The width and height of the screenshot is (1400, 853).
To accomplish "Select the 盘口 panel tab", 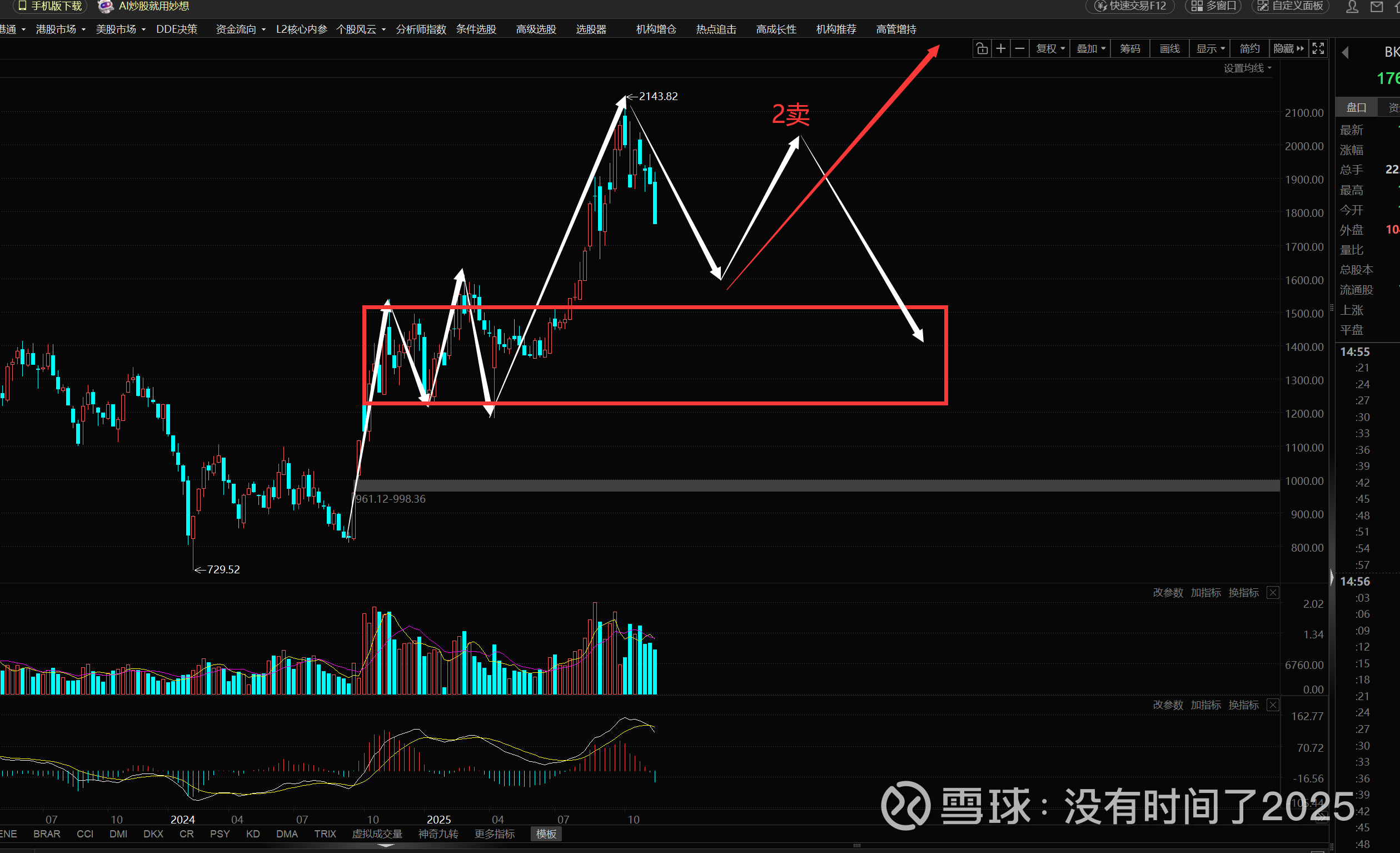I will tap(1356, 107).
